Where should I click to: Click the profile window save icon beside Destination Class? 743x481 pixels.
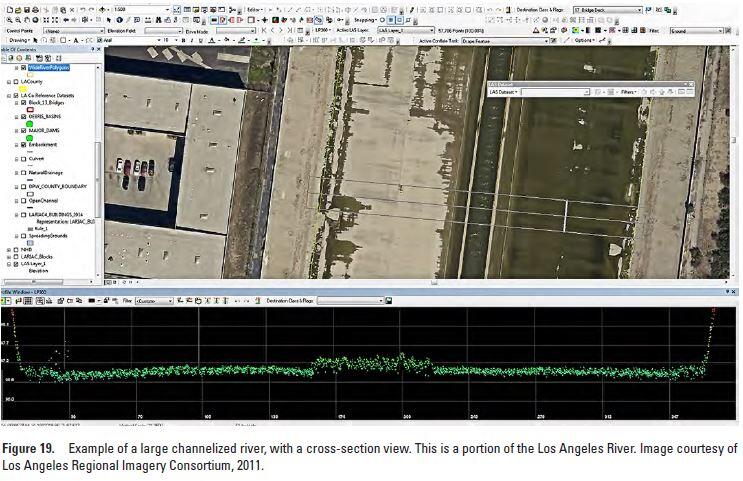(389, 300)
